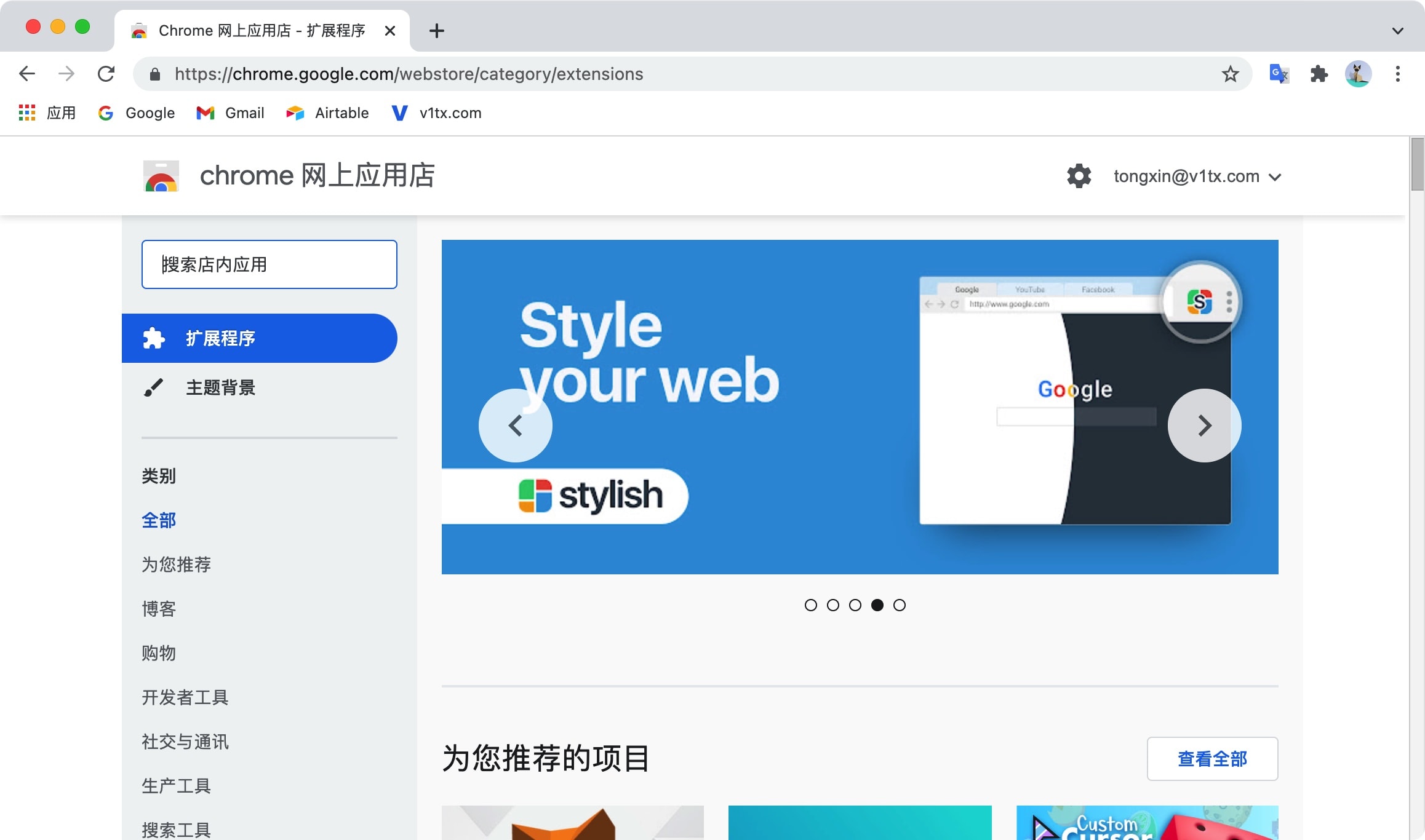Viewport: 1425px width, 840px height.
Task: Select the extensions puzzle icon in the toolbar
Action: 1319,74
